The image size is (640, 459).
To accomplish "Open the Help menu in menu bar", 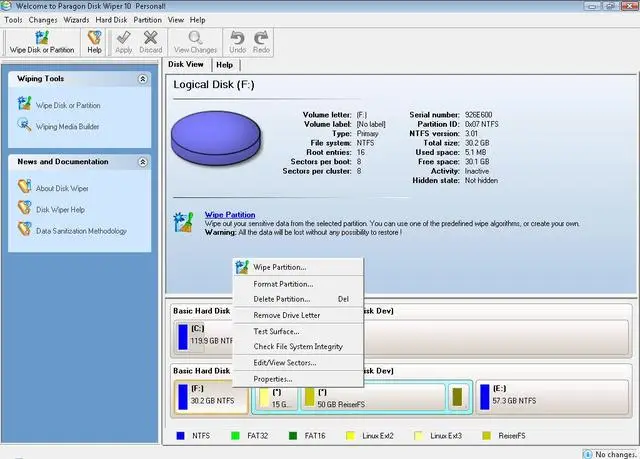I will coord(198,20).
